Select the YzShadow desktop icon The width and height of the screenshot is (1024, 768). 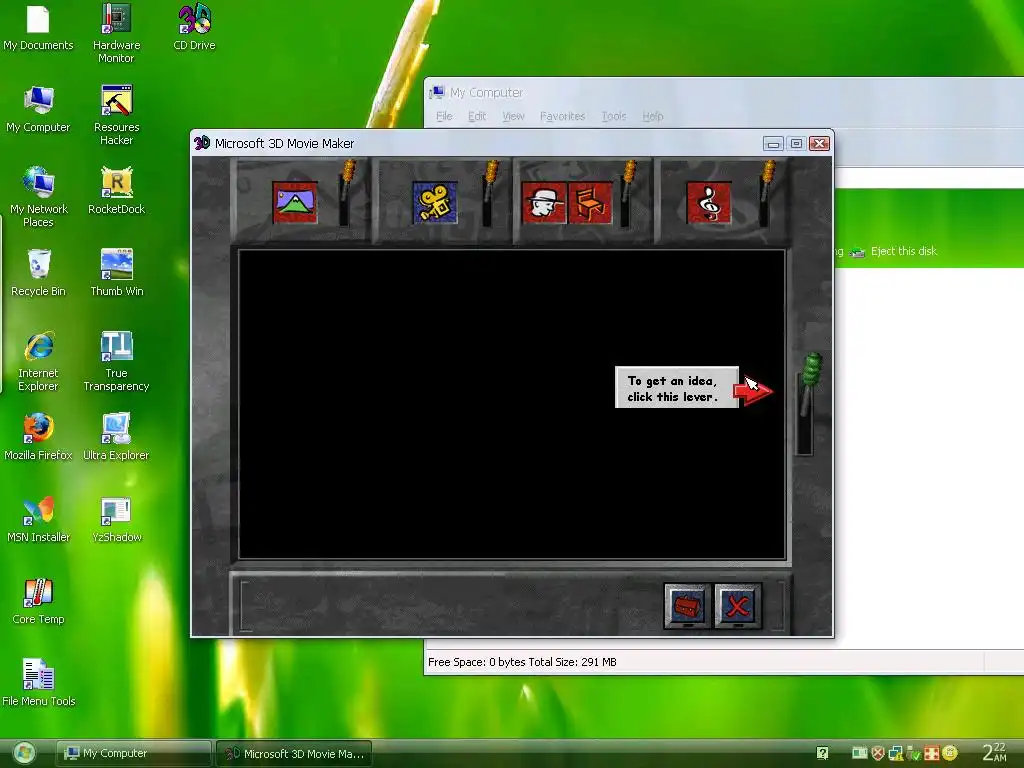tap(116, 520)
